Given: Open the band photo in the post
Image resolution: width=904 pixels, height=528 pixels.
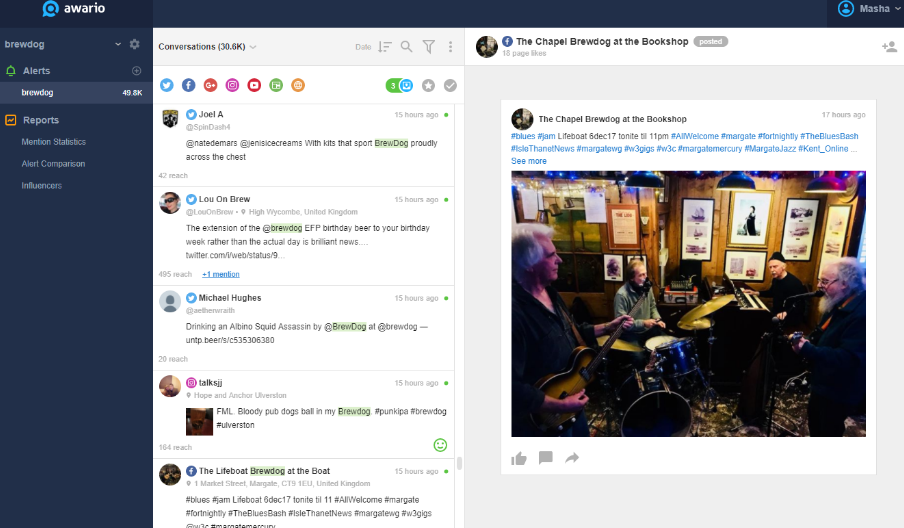Looking at the screenshot, I should 688,304.
